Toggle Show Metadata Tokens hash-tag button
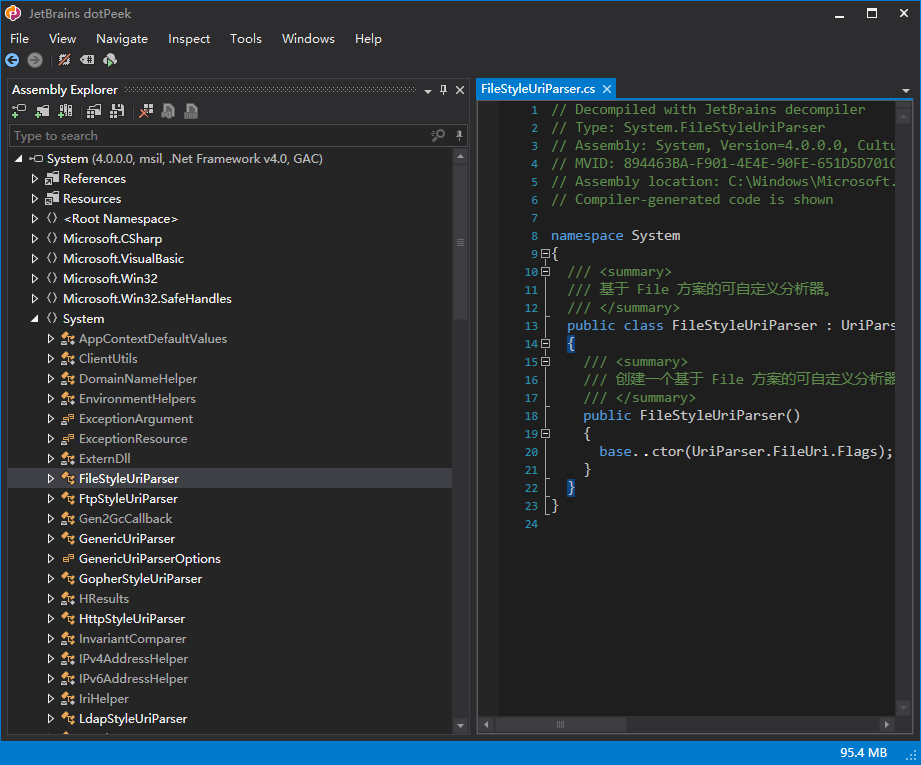Screen dimensions: 921x765 (87, 60)
